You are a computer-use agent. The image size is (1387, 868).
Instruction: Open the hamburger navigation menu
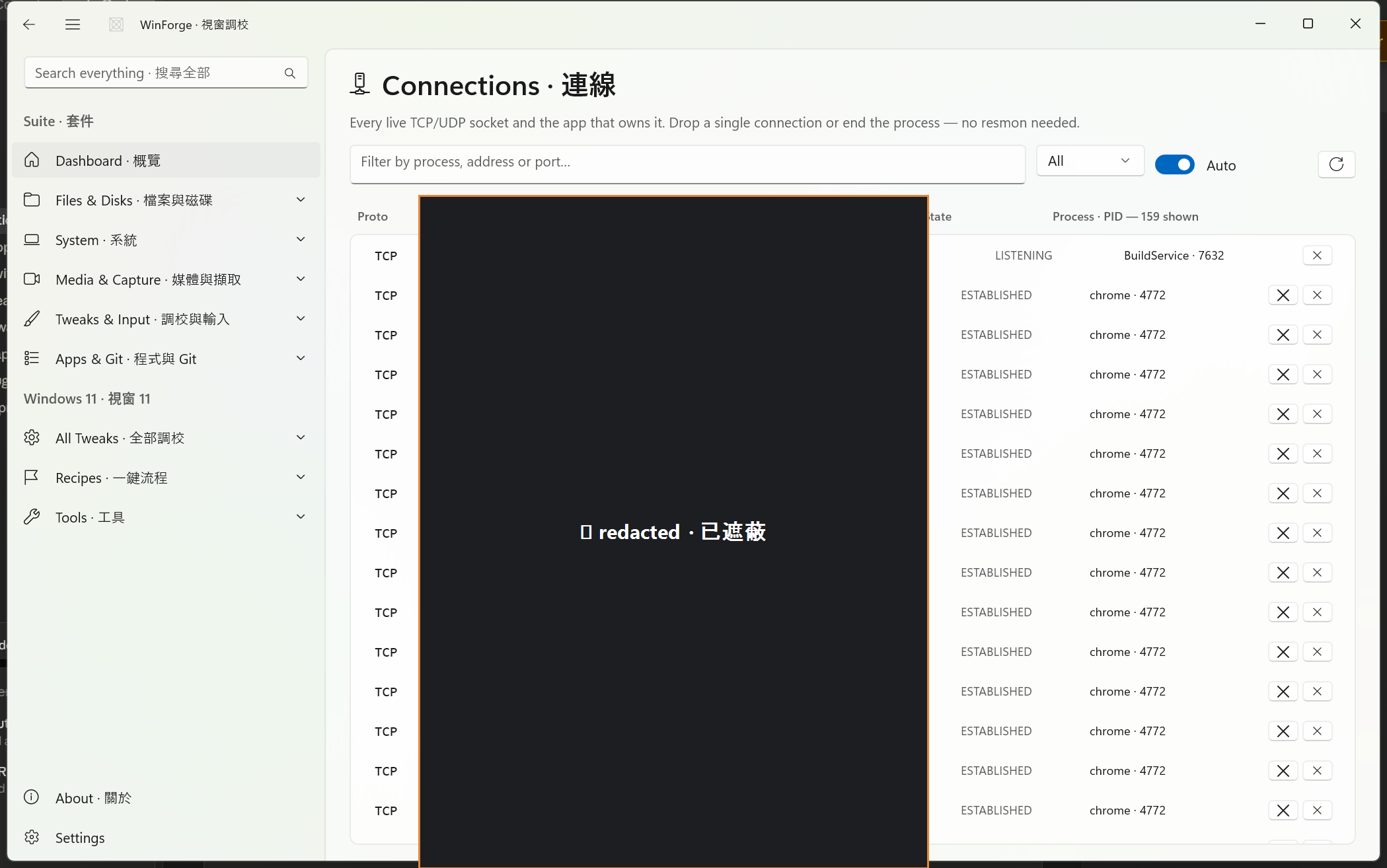click(73, 24)
